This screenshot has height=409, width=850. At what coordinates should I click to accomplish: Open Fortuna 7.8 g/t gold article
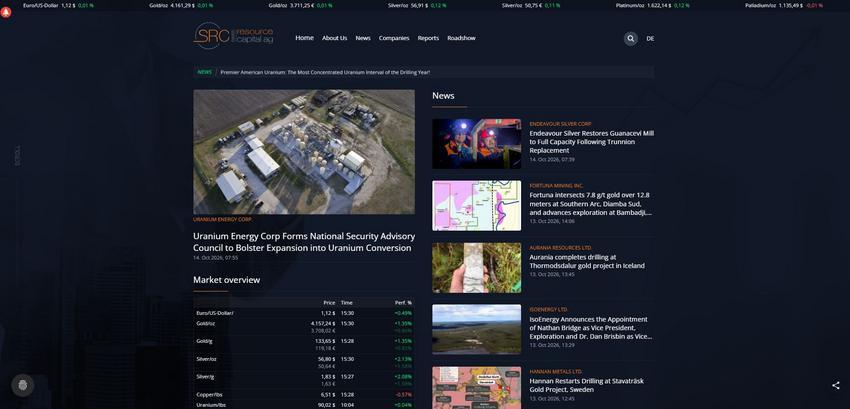590,203
